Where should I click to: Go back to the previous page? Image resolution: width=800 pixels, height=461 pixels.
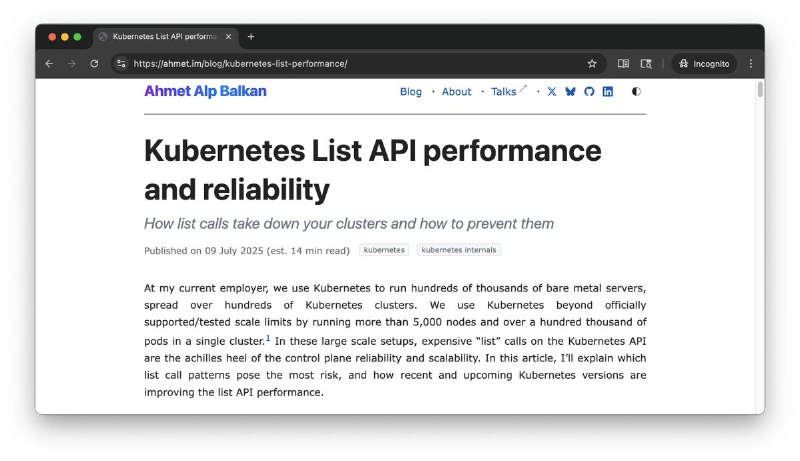tap(50, 63)
